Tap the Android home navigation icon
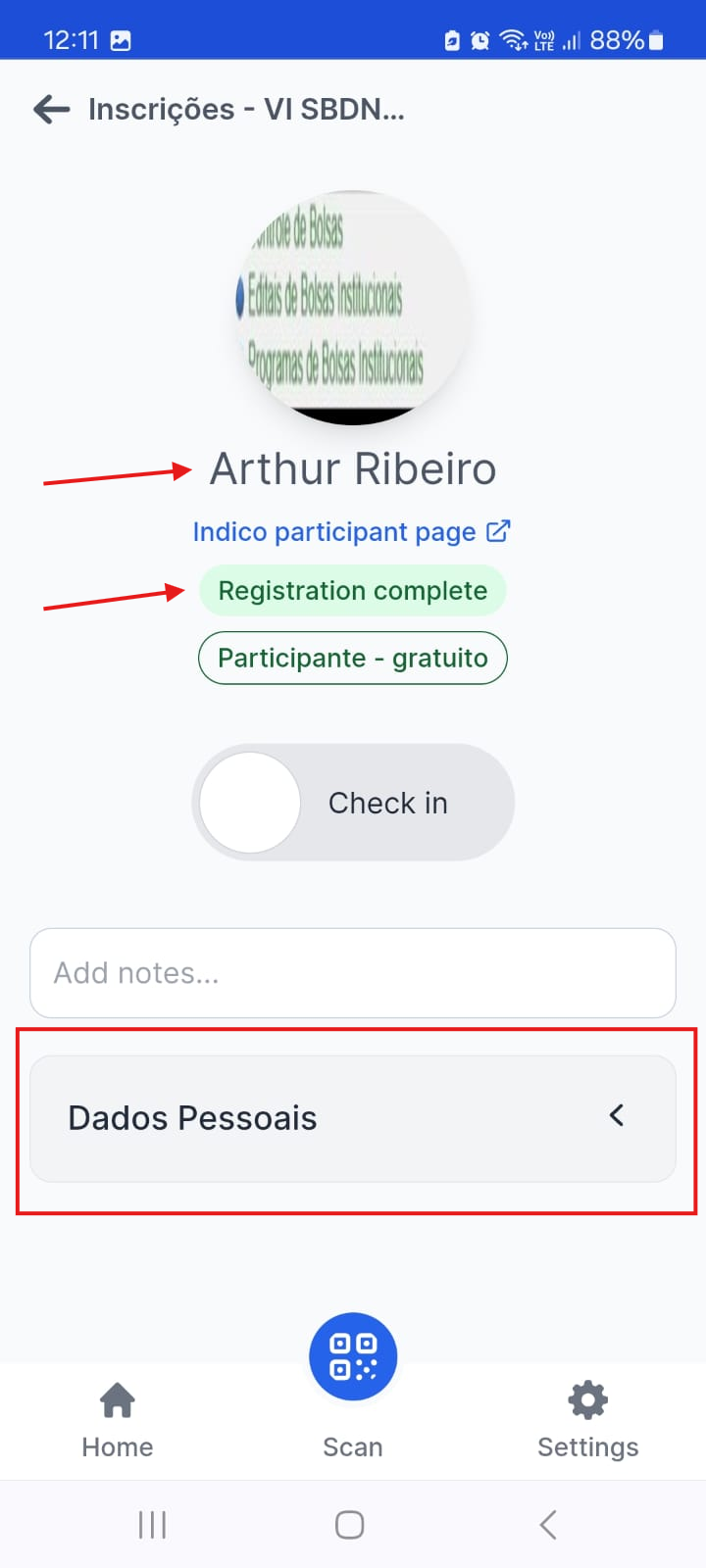This screenshot has height=1568, width=706. 350,1525
